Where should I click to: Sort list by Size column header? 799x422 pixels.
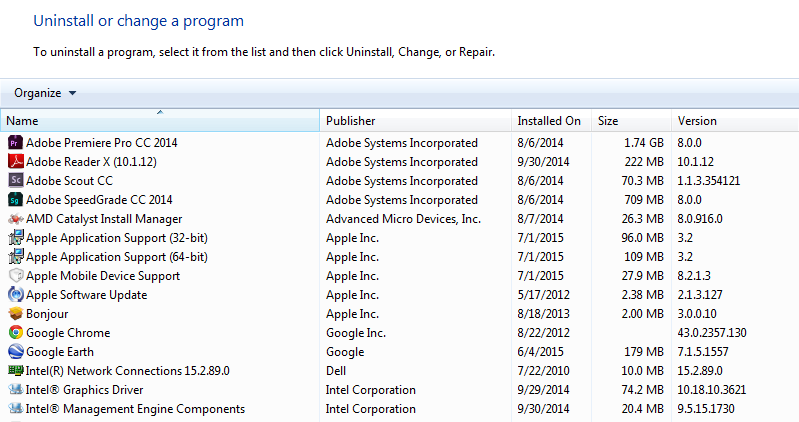coord(631,121)
